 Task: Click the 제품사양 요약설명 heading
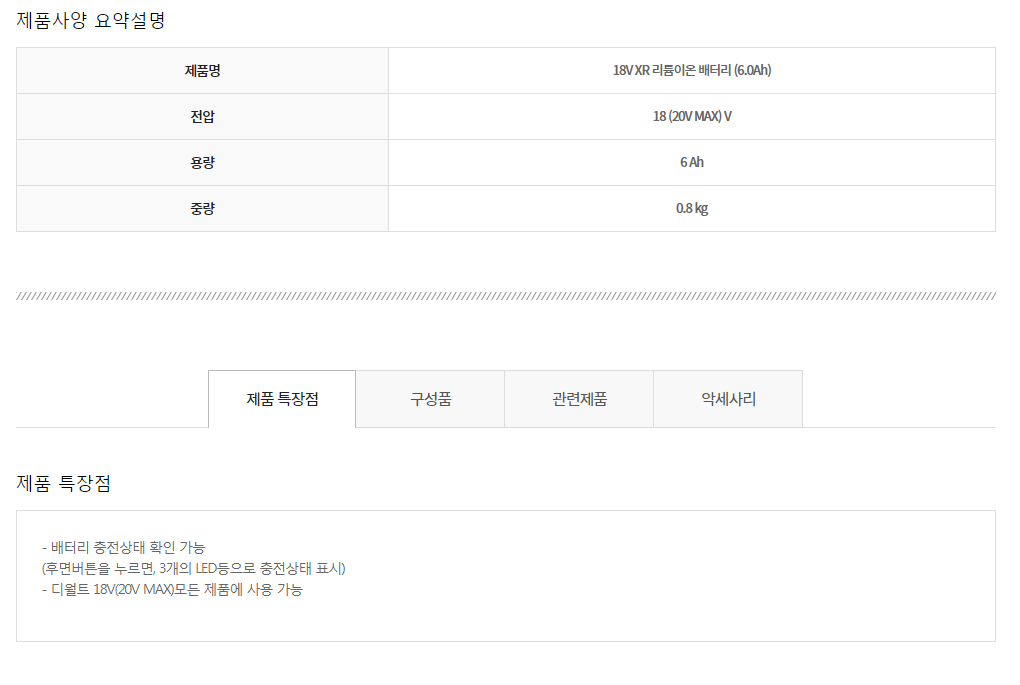click(x=91, y=20)
